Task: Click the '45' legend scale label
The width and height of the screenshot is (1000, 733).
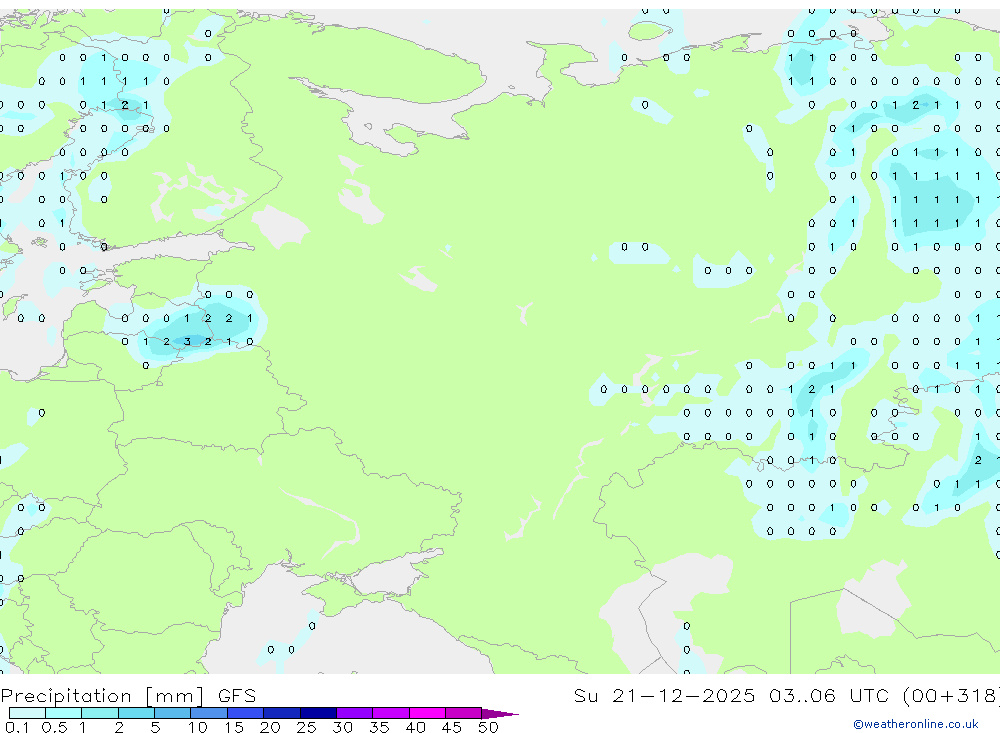Action: pos(452,727)
